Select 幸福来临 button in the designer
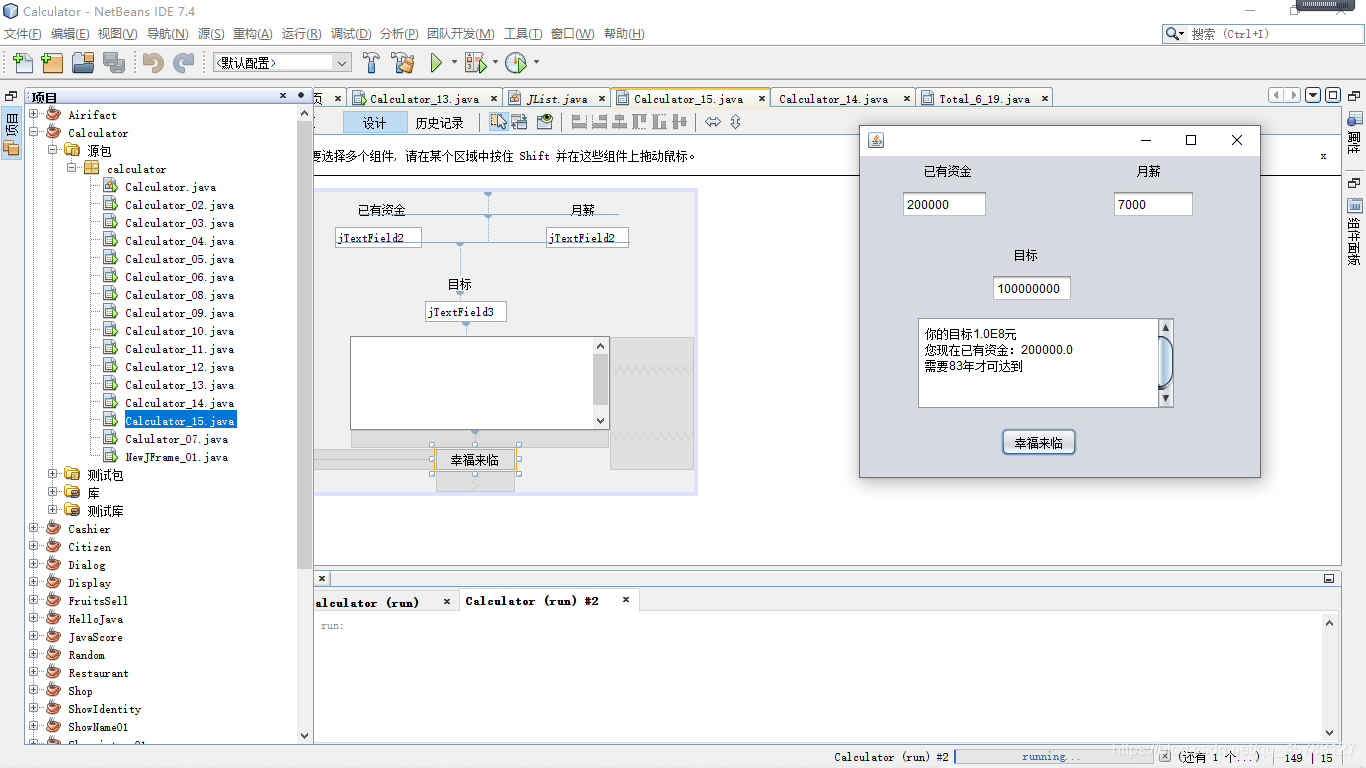 [475, 460]
